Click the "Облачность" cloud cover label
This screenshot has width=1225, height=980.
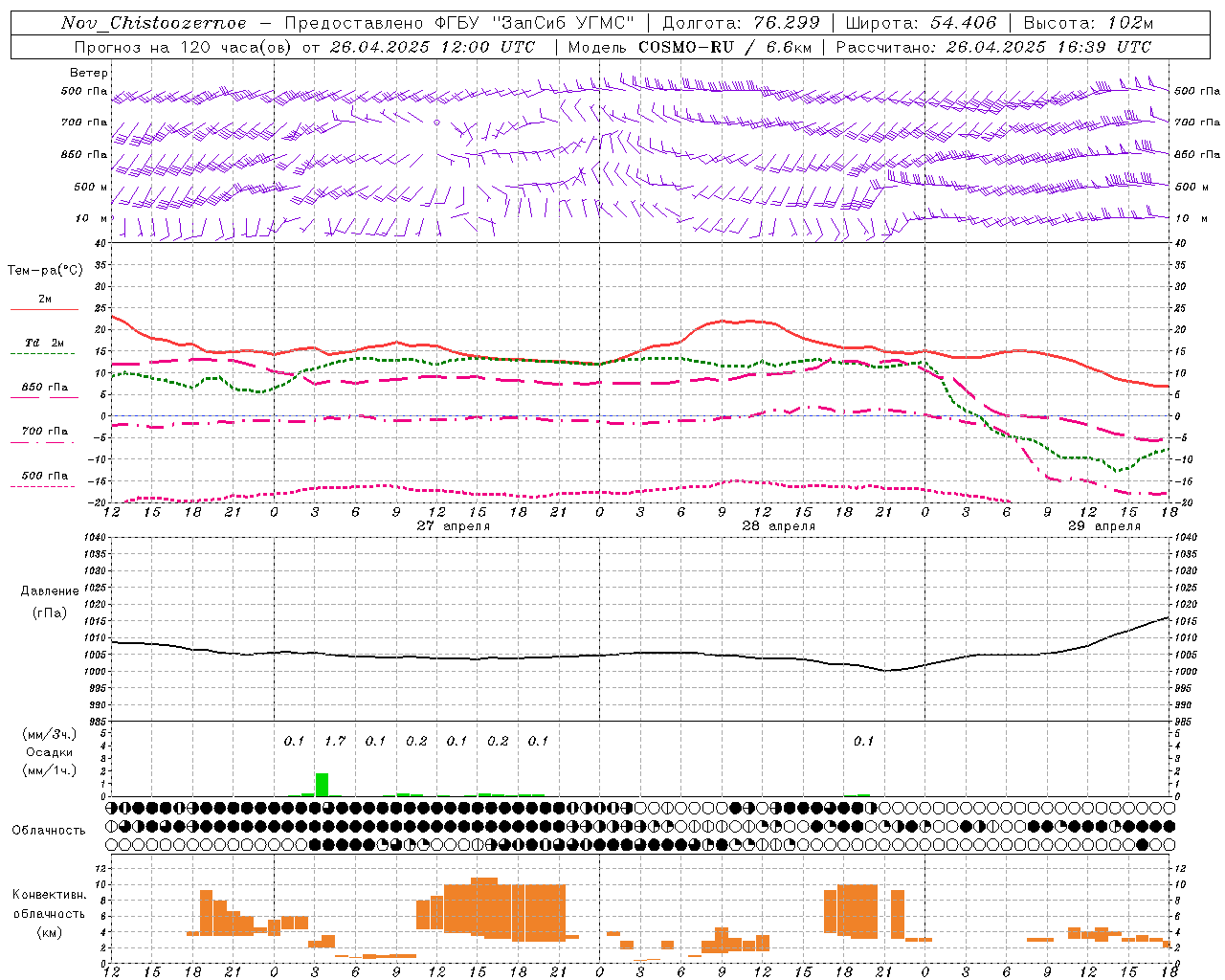49,830
